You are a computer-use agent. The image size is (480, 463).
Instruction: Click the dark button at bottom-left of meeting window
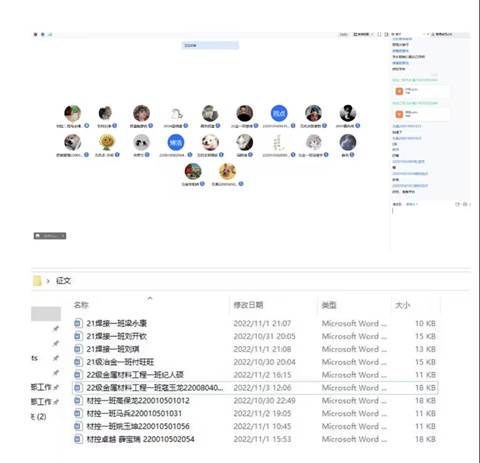[x=50, y=236]
